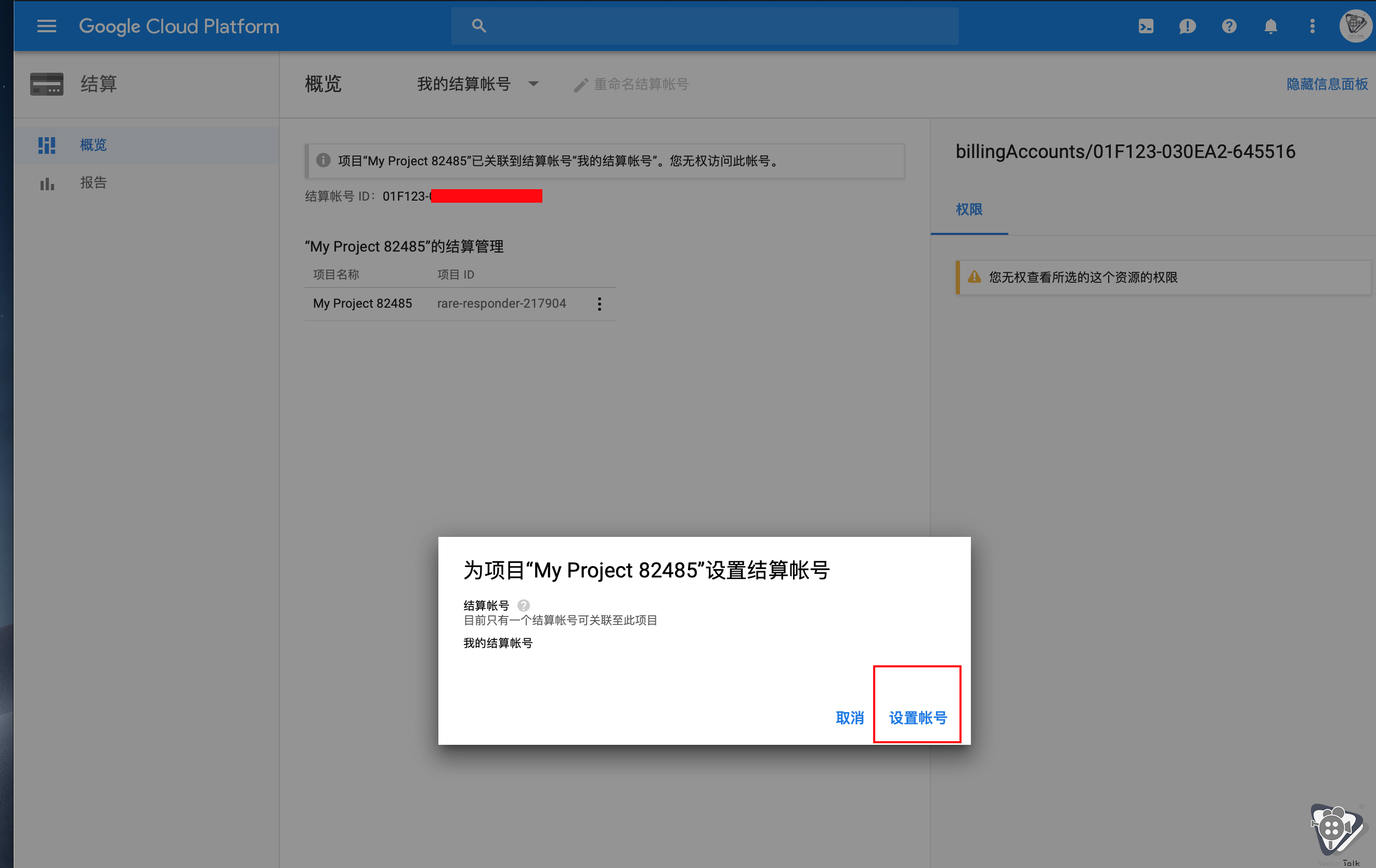Open the send feedback icon

[x=1187, y=27]
